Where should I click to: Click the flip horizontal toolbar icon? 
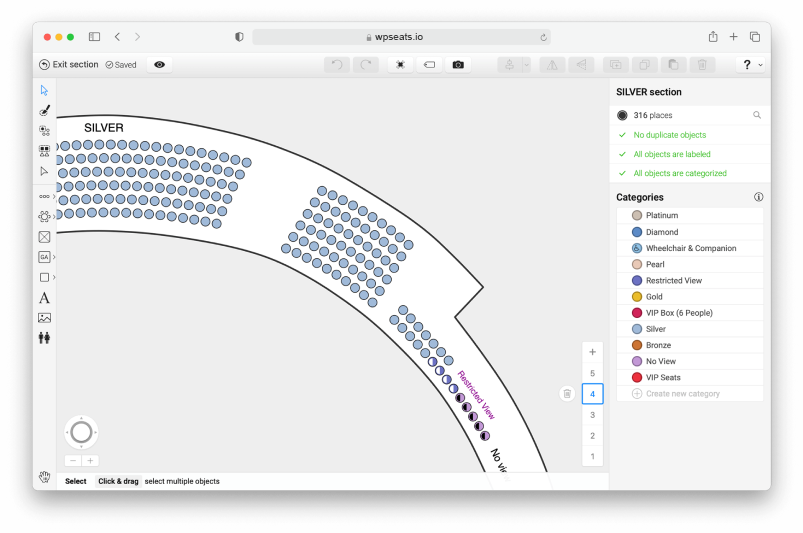pos(552,65)
